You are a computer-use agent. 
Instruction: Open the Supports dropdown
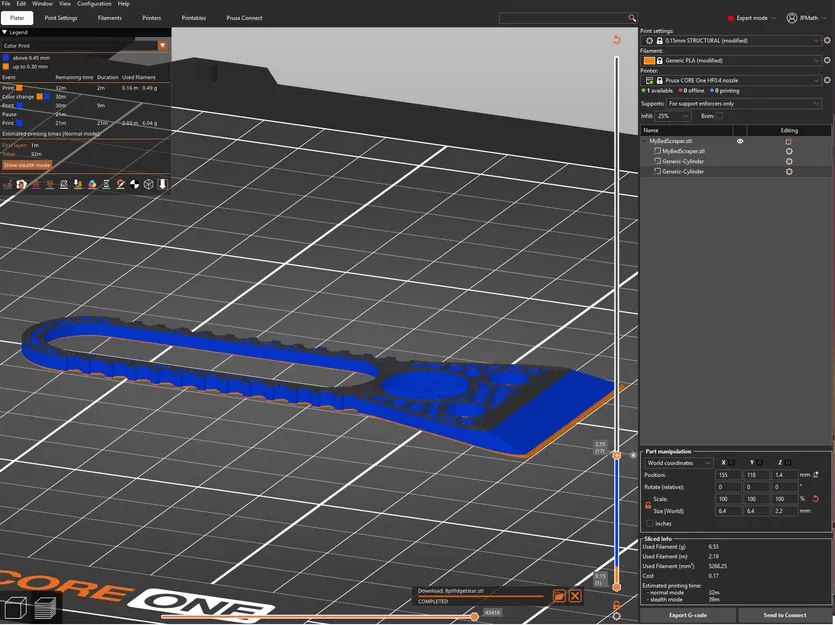743,104
